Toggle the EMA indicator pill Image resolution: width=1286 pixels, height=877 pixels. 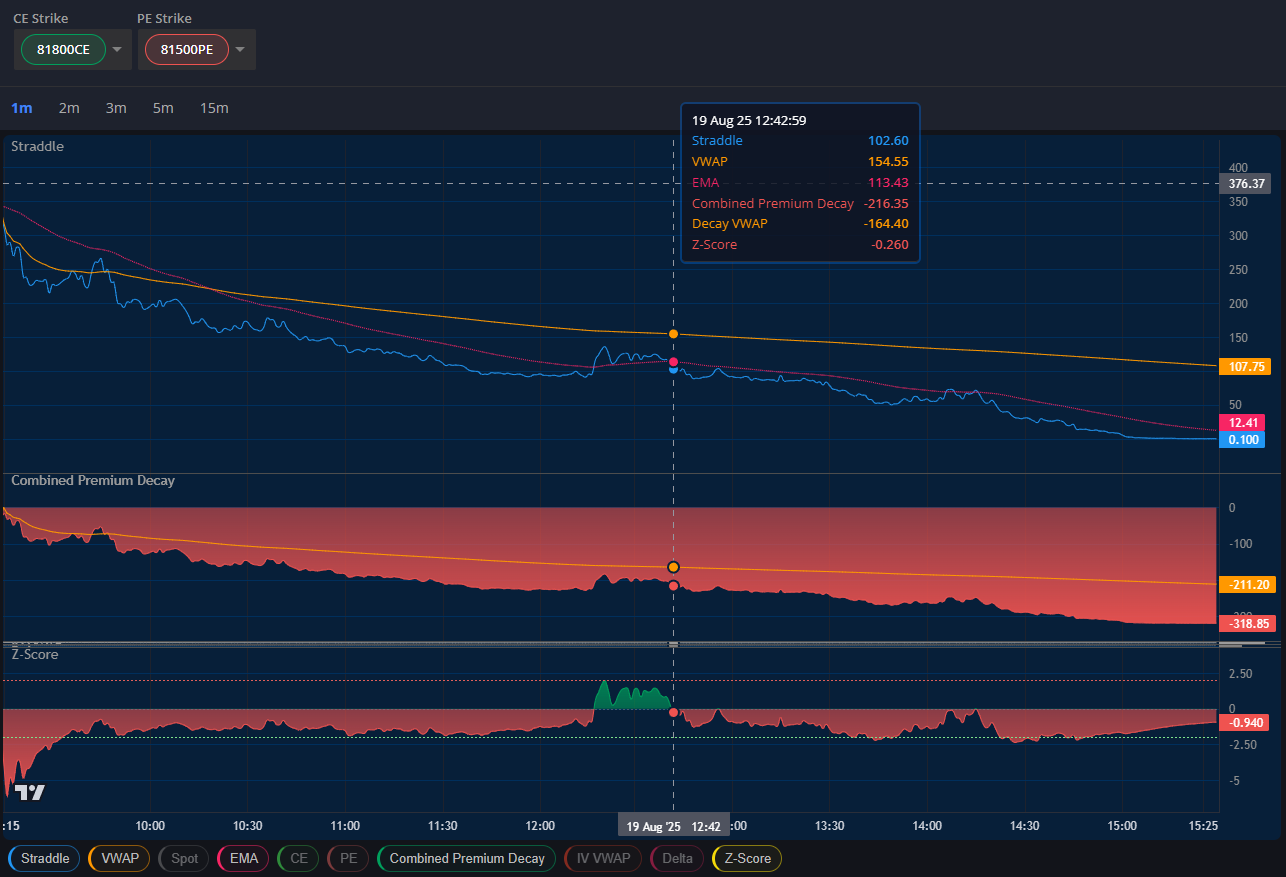pyautogui.click(x=242, y=858)
